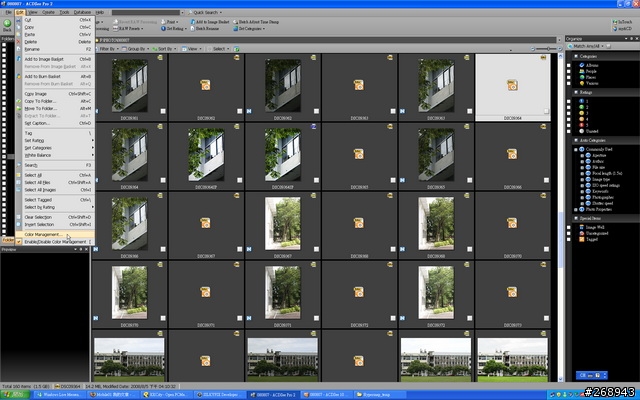
Task: Tick the Tagged checkbox in Special Items
Action: tap(569, 240)
